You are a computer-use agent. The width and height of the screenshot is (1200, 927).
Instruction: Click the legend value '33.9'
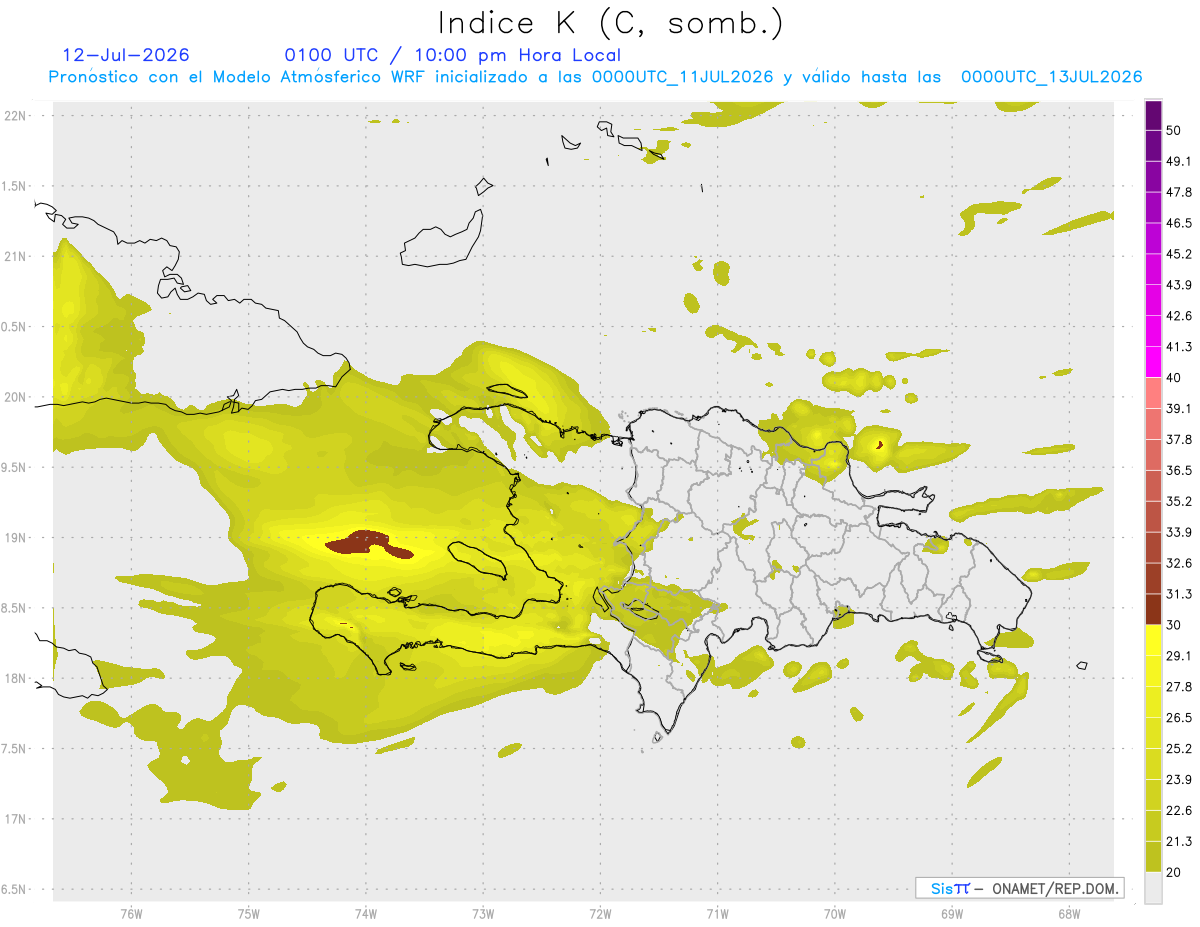pos(1179,532)
